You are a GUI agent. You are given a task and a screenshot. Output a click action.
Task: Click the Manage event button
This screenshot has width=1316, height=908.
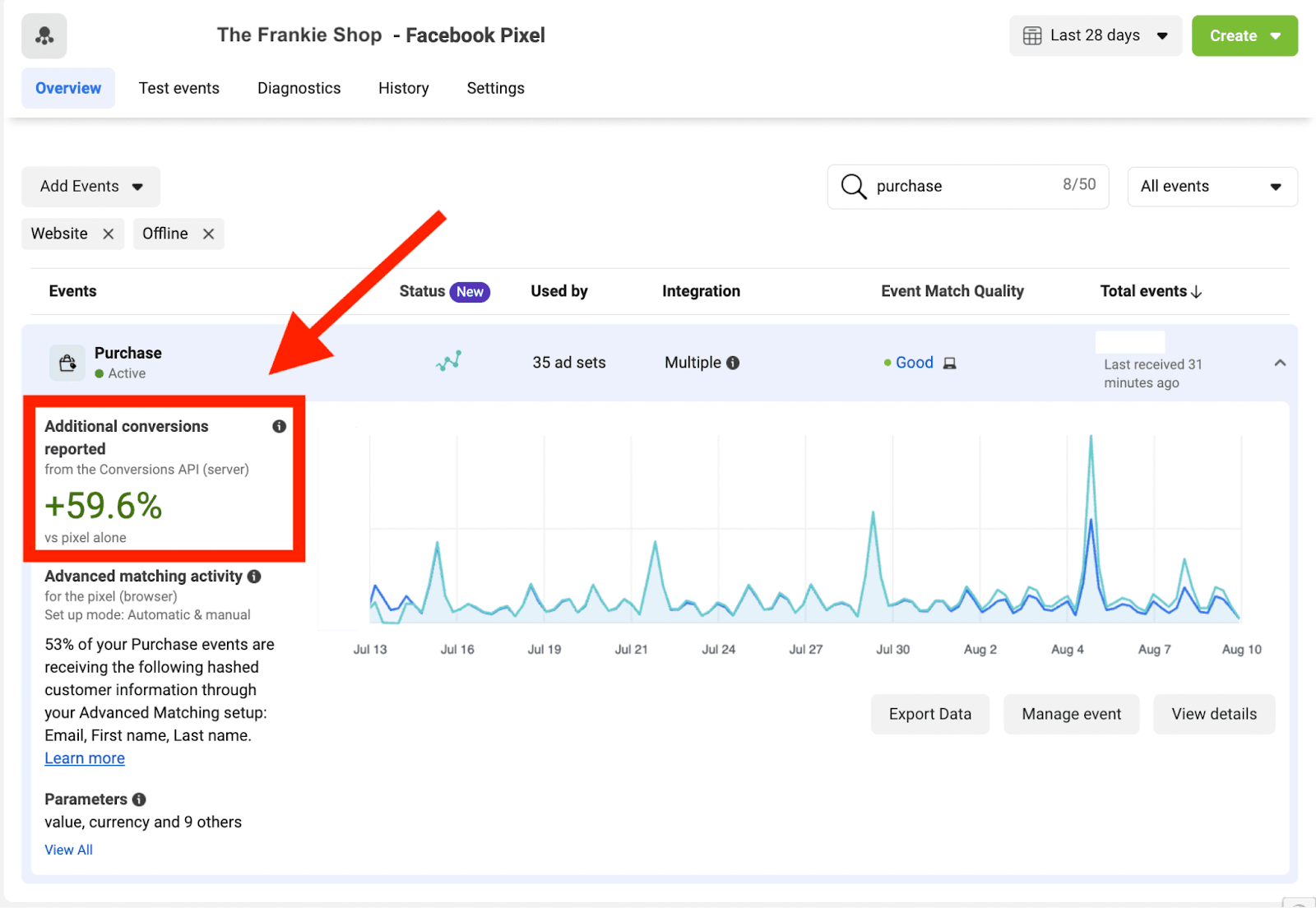(1072, 714)
